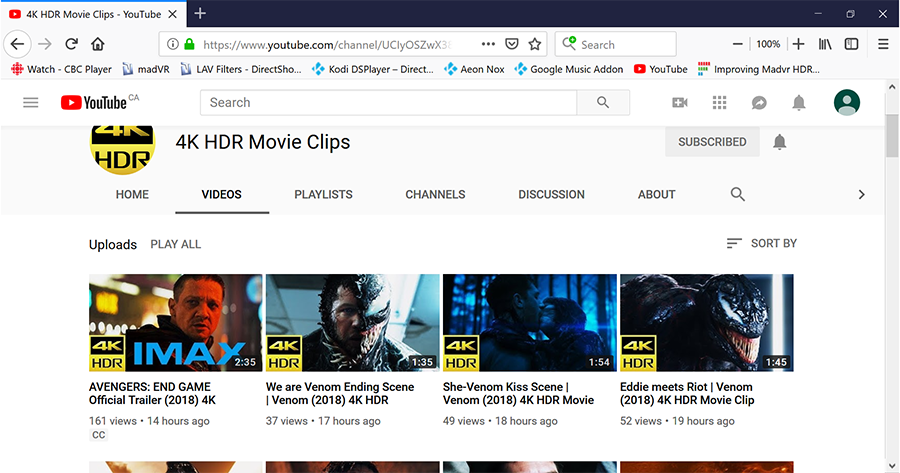
Task: Close the 4K HDR Movie Clips tab
Action: pos(172,14)
